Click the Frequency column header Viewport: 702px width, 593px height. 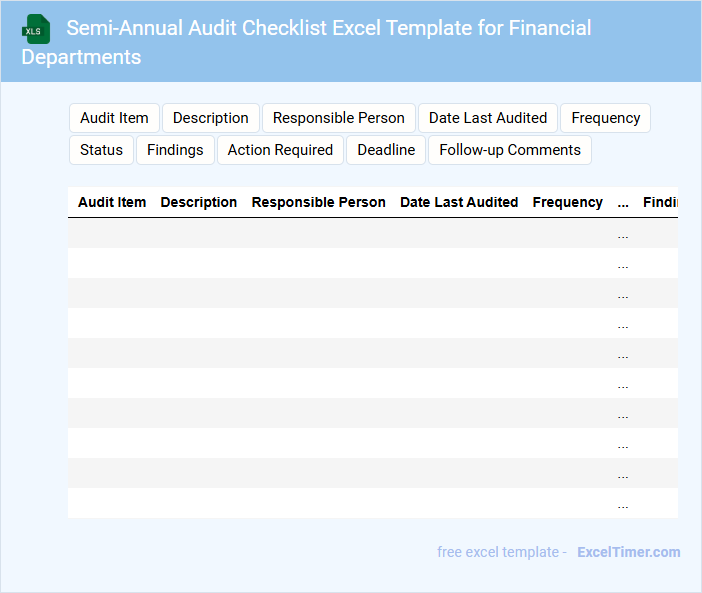click(x=567, y=202)
